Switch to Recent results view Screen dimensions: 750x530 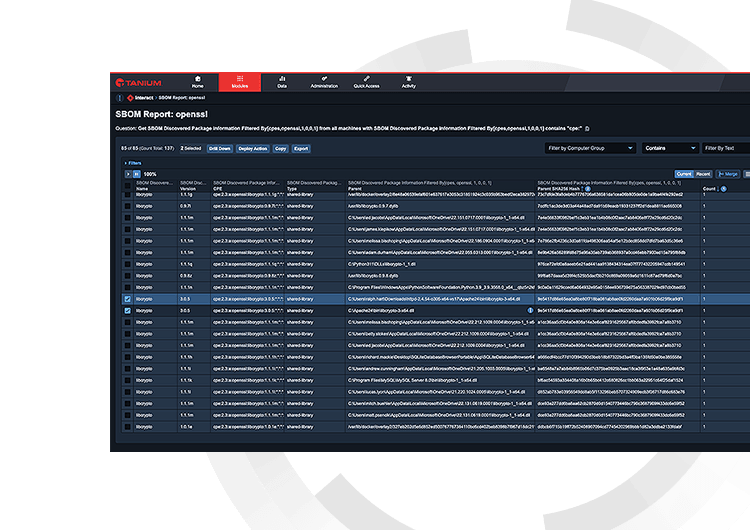coord(703,174)
